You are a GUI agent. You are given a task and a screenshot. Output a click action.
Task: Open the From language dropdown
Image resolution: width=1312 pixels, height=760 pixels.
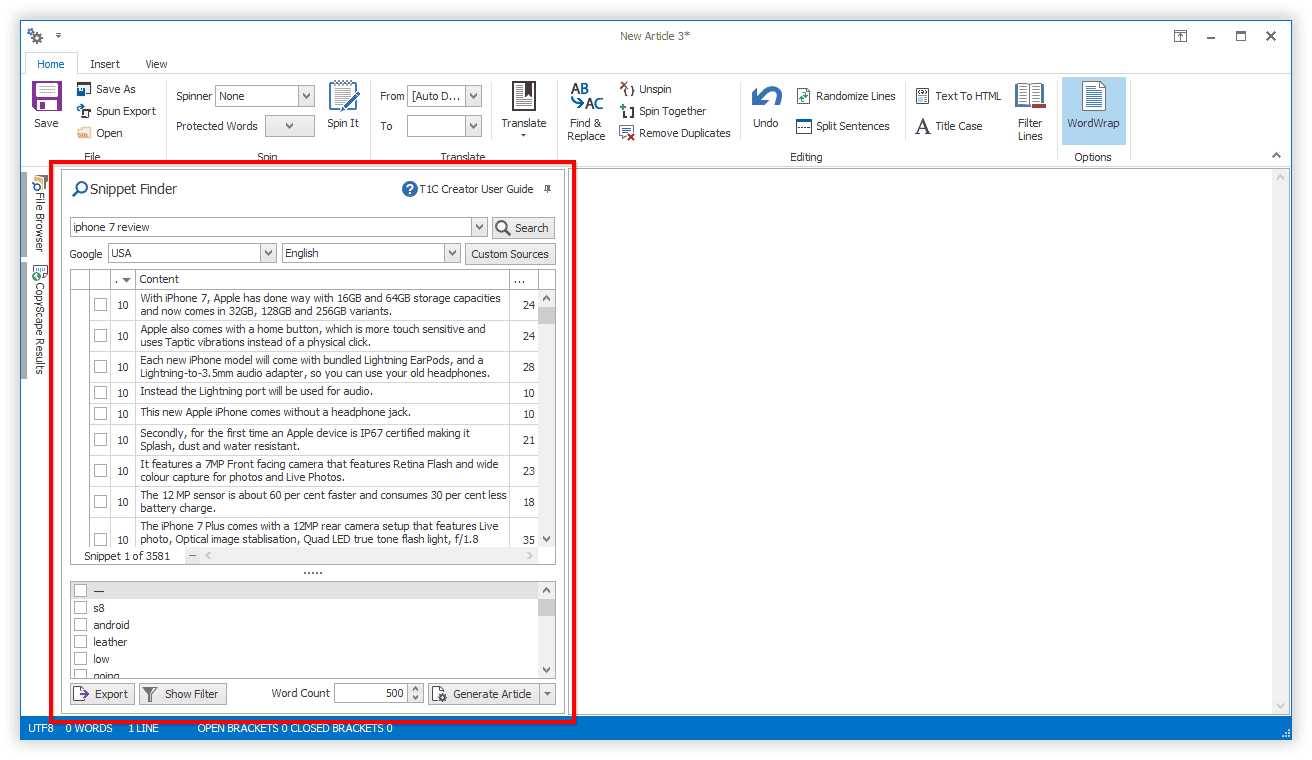(473, 96)
